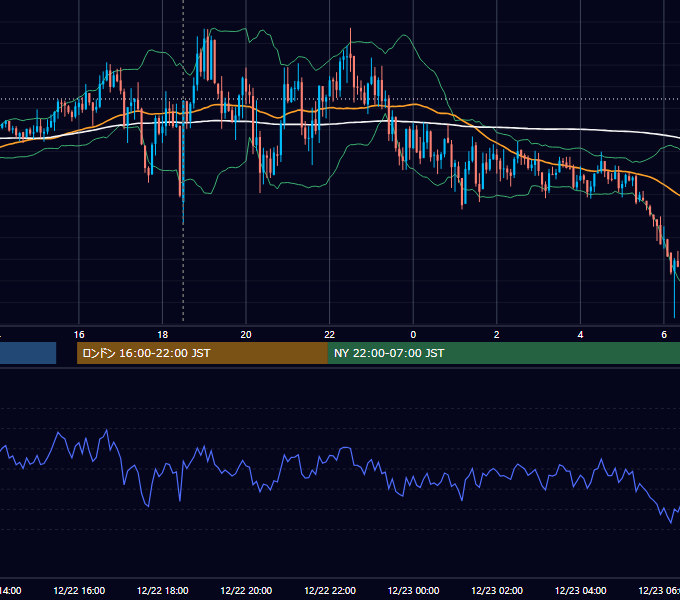Click the 2 hour axis label
Viewport: 680px width, 600px height.
(497, 335)
